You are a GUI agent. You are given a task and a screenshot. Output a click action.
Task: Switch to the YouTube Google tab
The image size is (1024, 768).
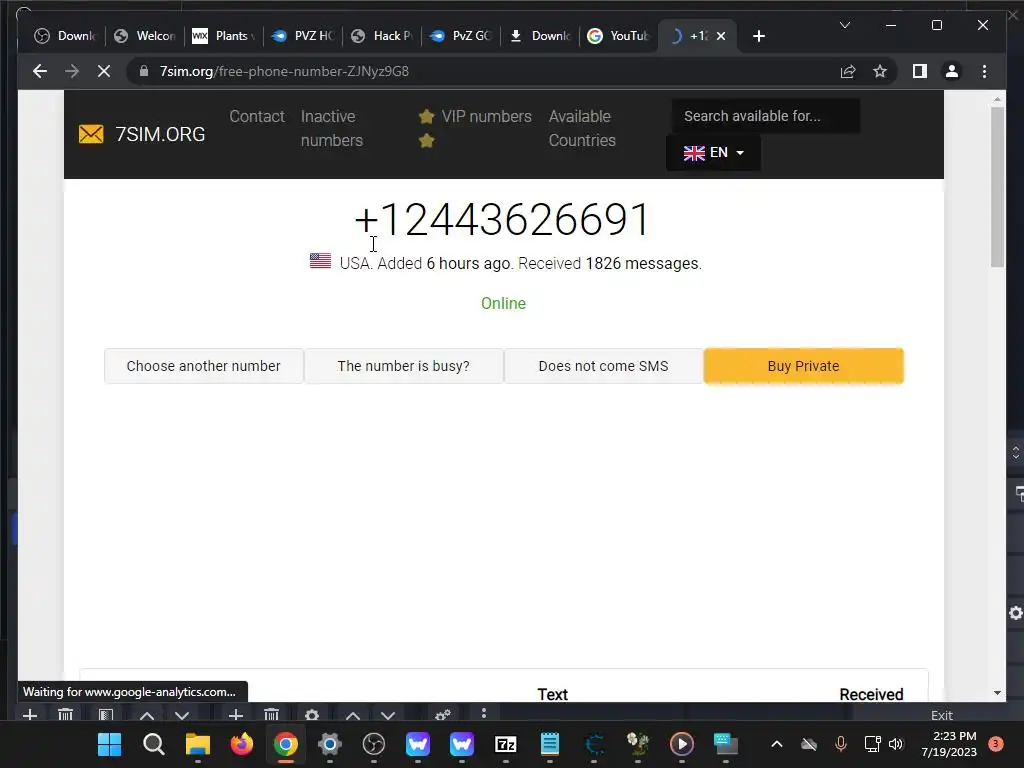coord(618,36)
